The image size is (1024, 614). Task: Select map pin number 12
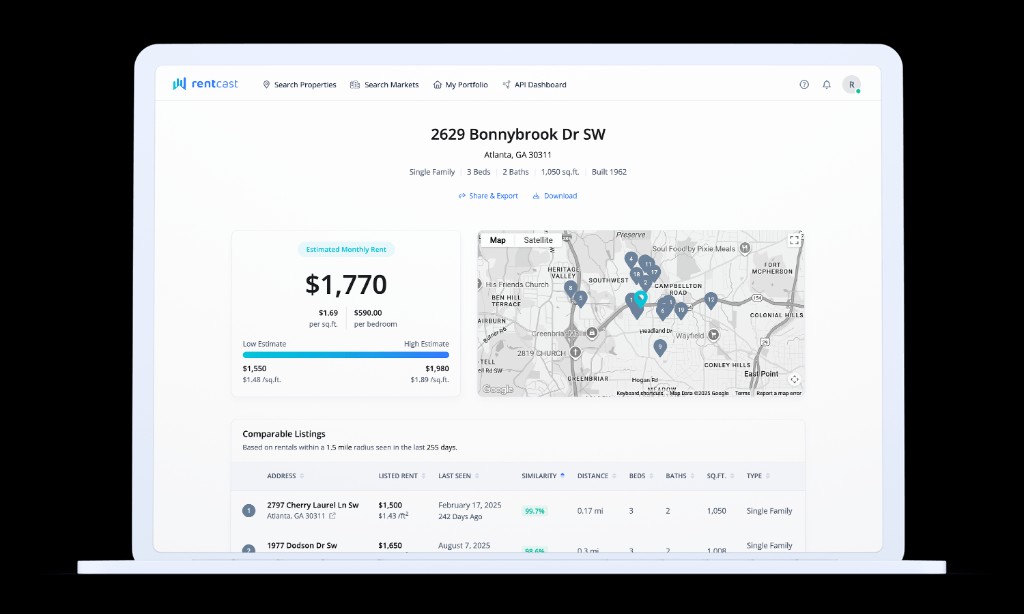(x=711, y=300)
